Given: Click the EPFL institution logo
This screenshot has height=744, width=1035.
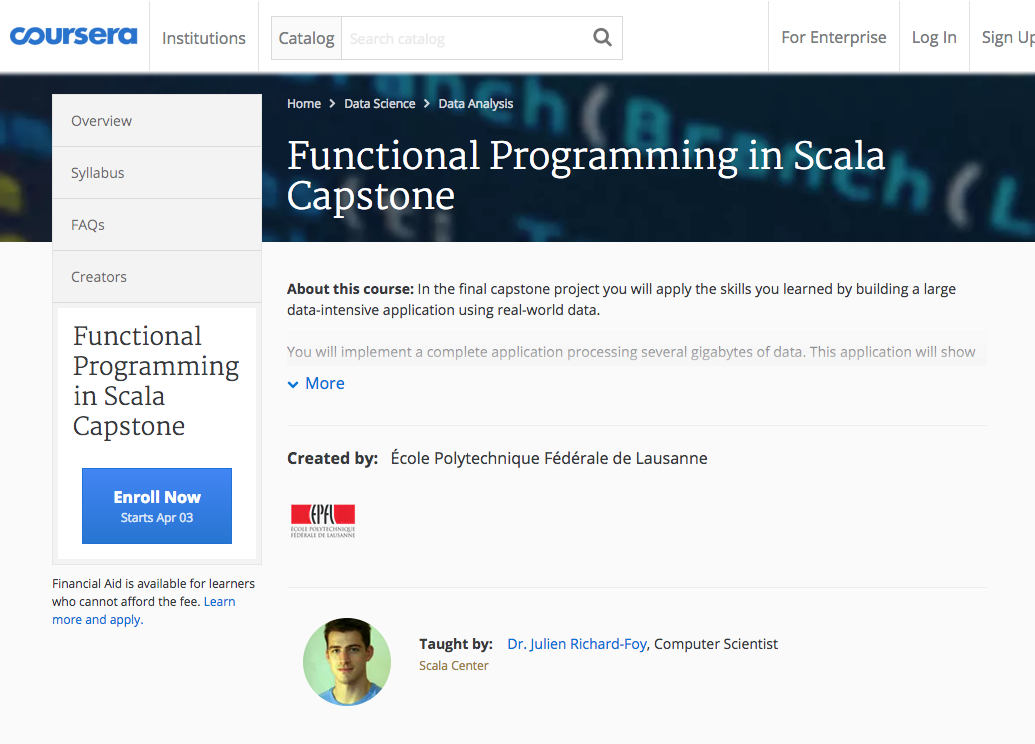Looking at the screenshot, I should pos(323,521).
